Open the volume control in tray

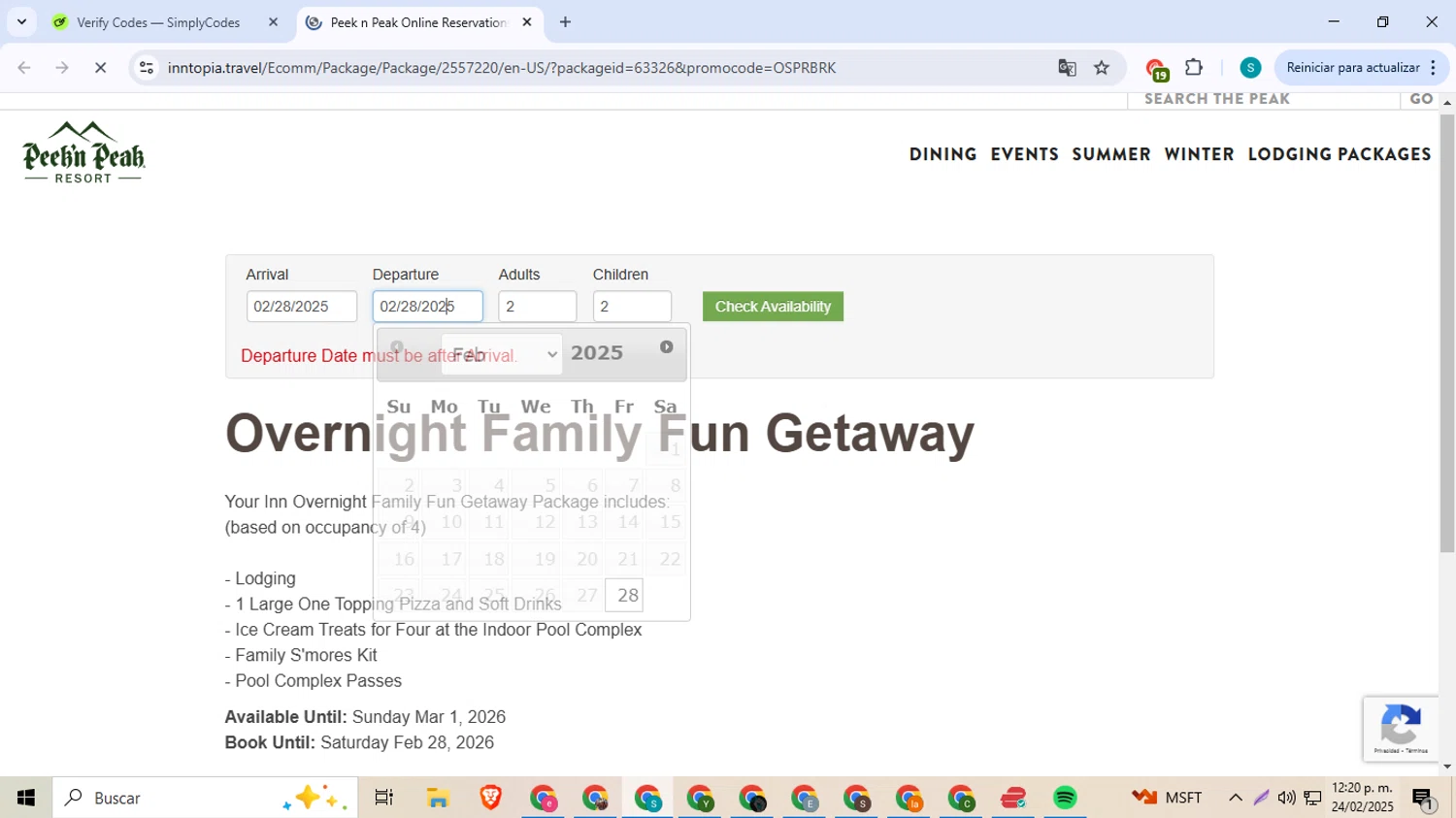1286,798
